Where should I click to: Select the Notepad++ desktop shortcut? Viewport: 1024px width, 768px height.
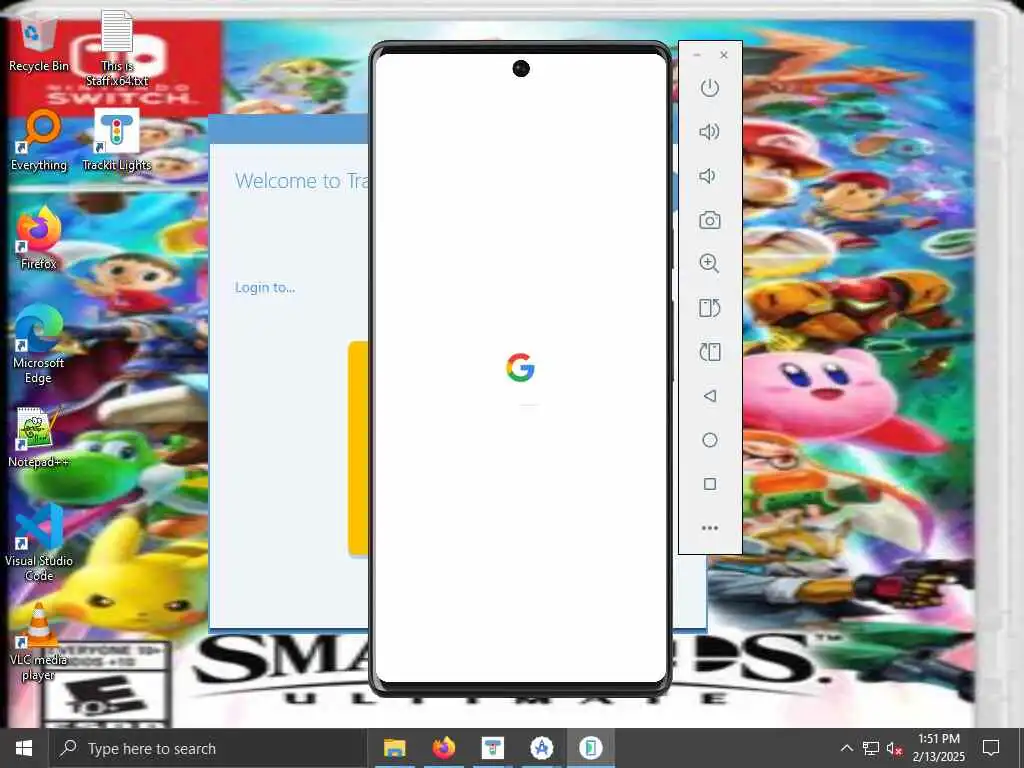[39, 438]
